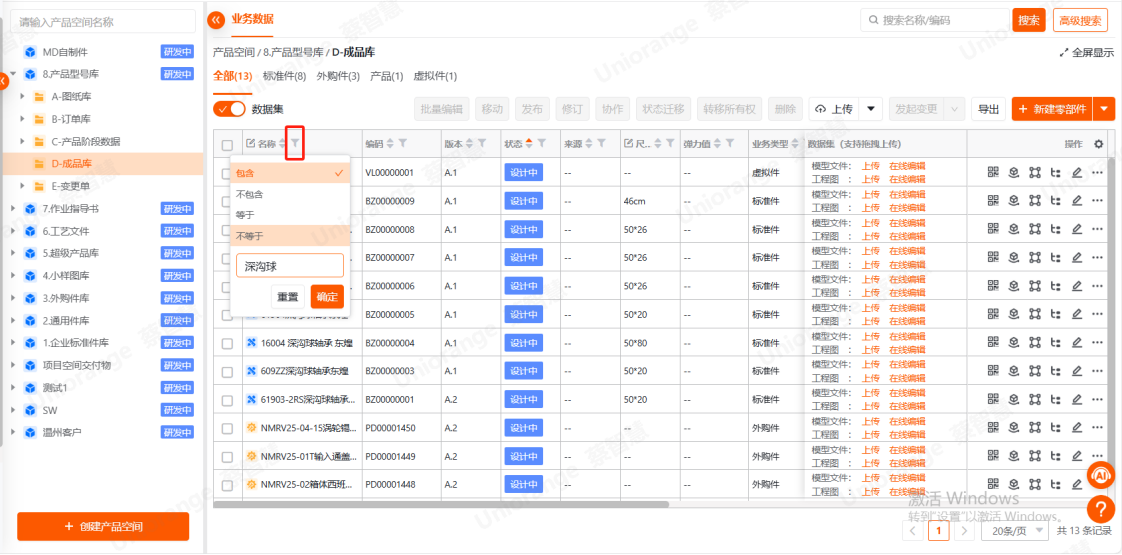
Task: Click the edit pencil icon for row PD00001449
Action: coord(1076,456)
